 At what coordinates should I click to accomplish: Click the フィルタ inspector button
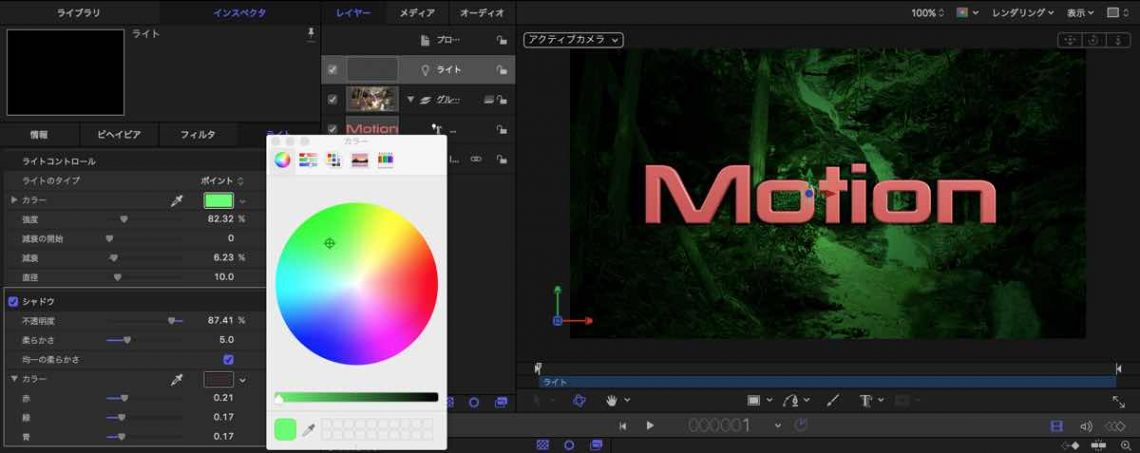tap(197, 134)
